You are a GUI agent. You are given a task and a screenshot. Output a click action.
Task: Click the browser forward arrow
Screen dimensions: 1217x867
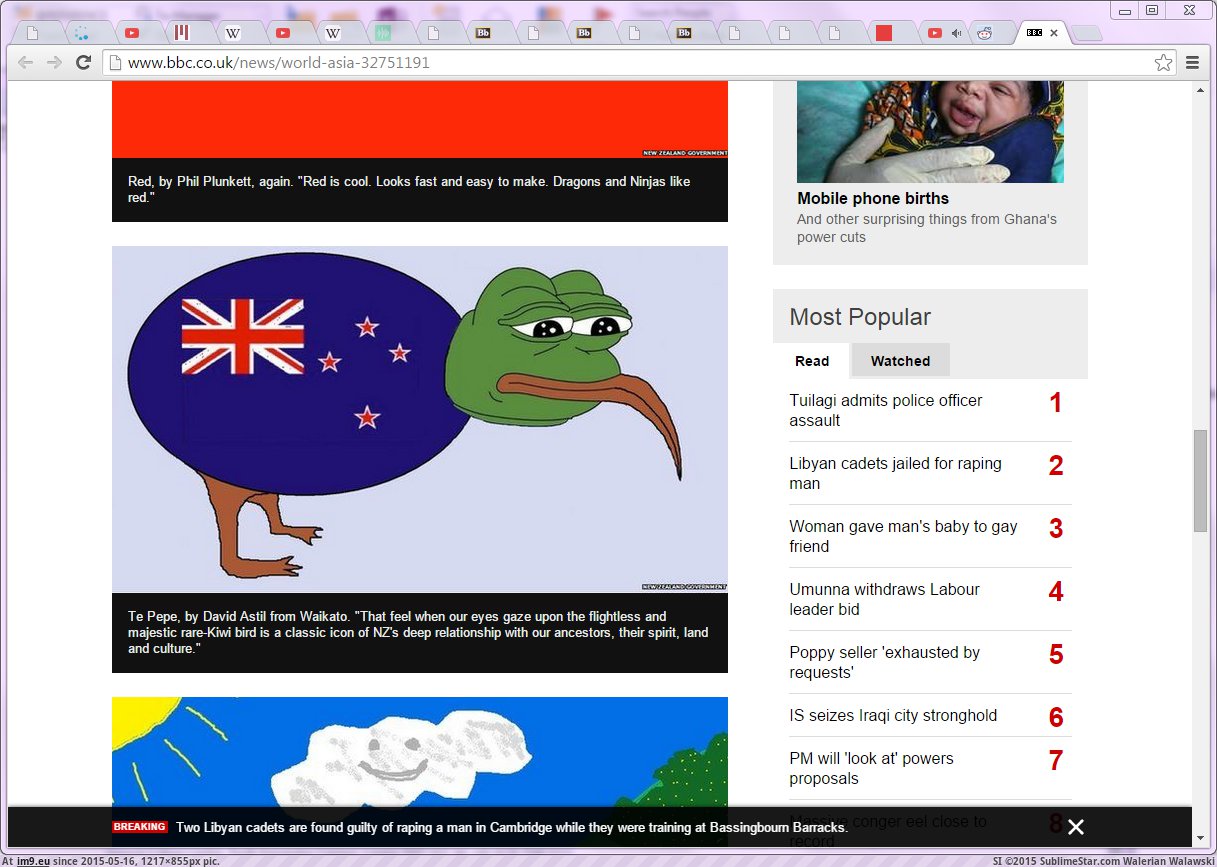point(54,62)
